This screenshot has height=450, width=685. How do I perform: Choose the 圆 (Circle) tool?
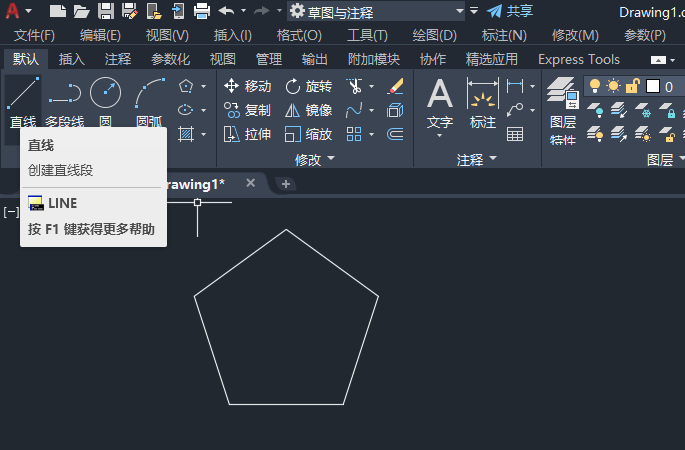pos(105,101)
